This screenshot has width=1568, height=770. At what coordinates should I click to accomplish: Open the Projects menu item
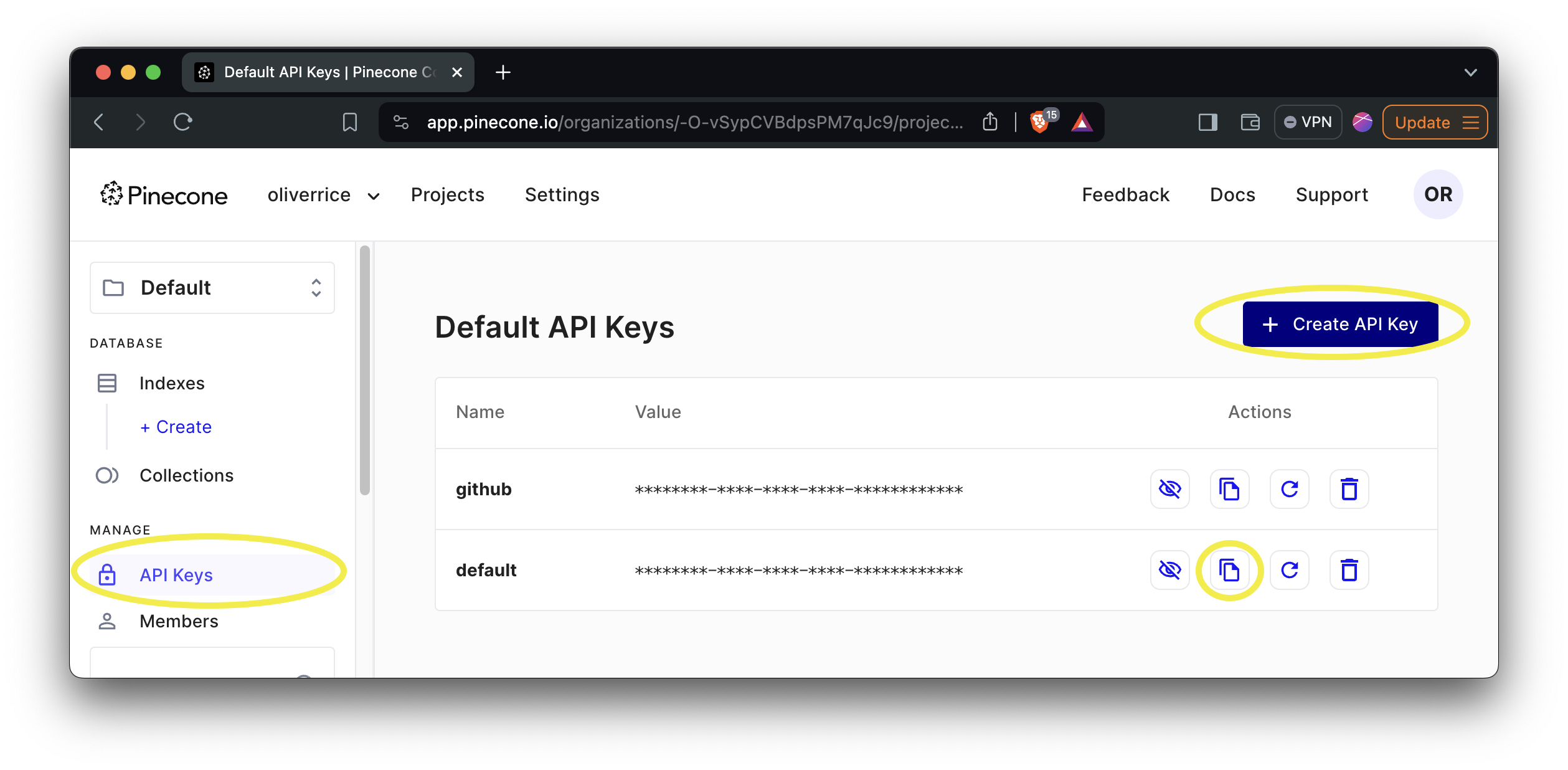click(x=447, y=195)
